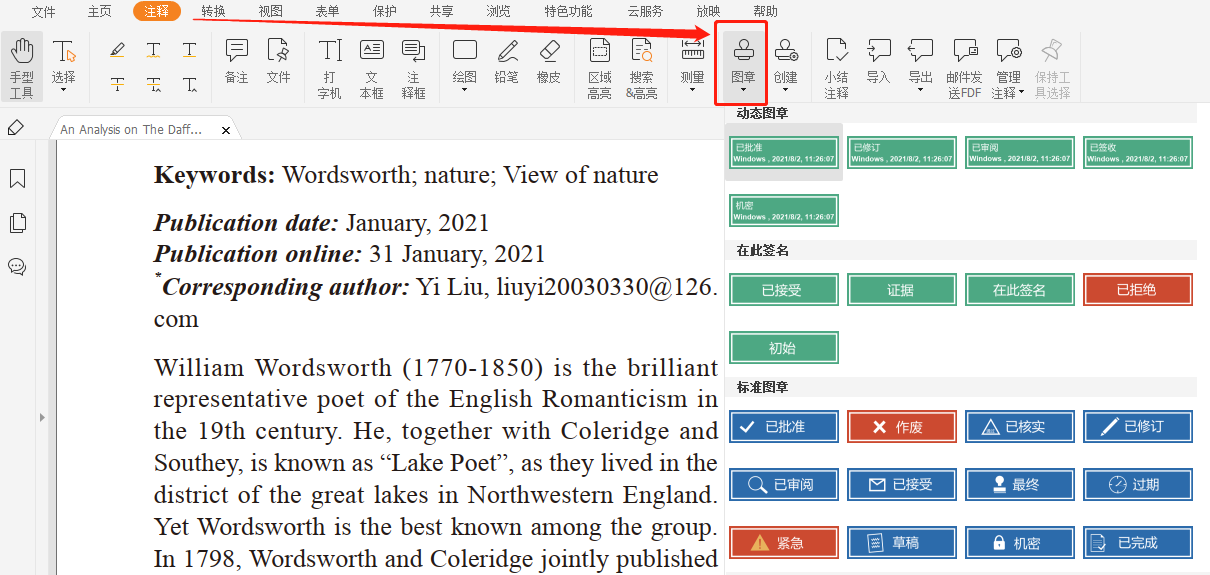
Task: Close the An Analysis on The Daff... tab
Action: coord(226,130)
